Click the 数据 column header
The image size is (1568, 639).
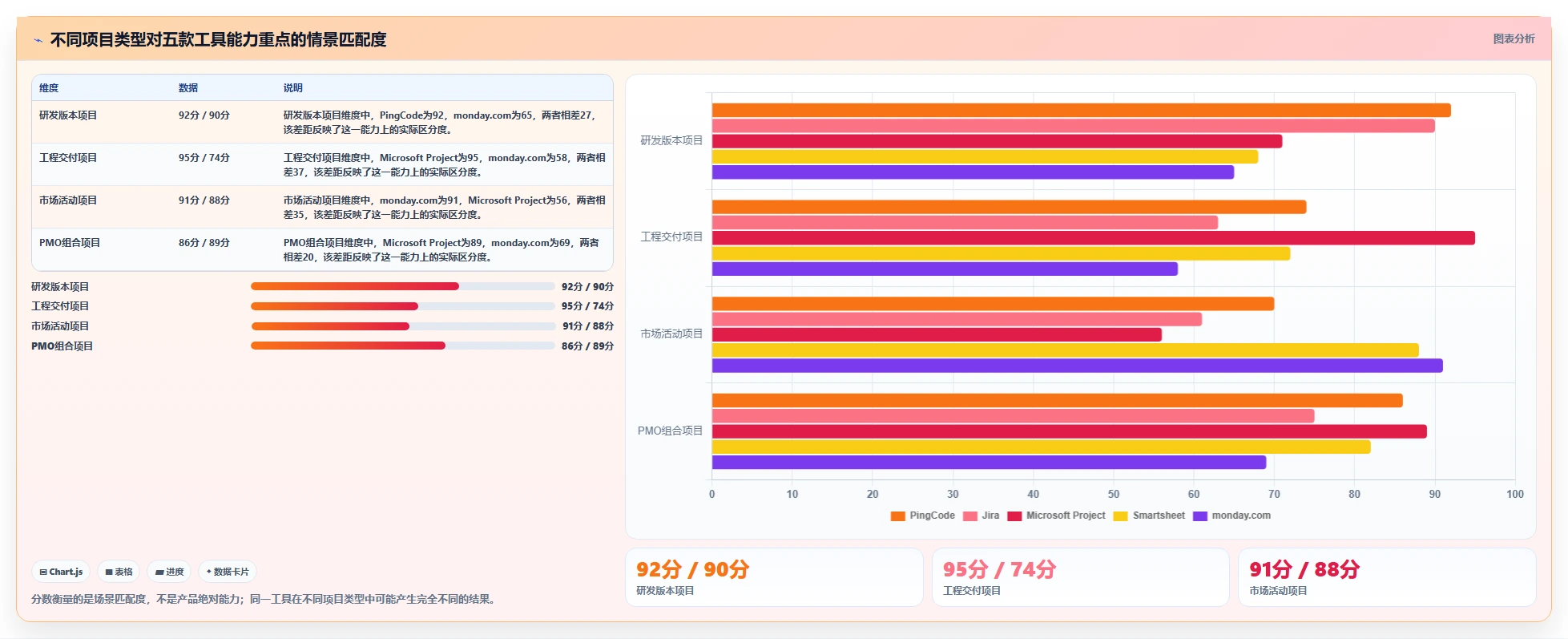188,88
